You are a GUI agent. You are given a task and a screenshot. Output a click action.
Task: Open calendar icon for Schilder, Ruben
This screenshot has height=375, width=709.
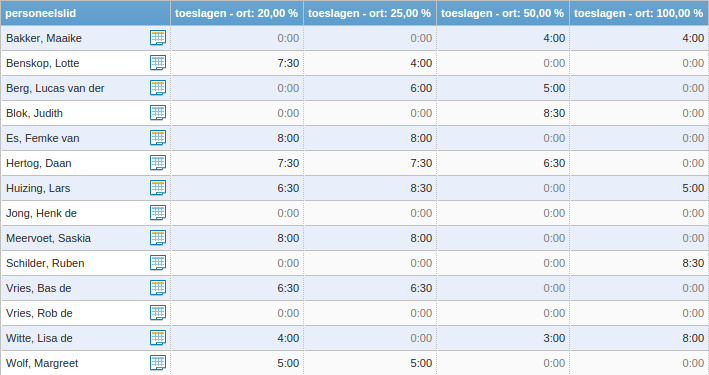pos(158,263)
